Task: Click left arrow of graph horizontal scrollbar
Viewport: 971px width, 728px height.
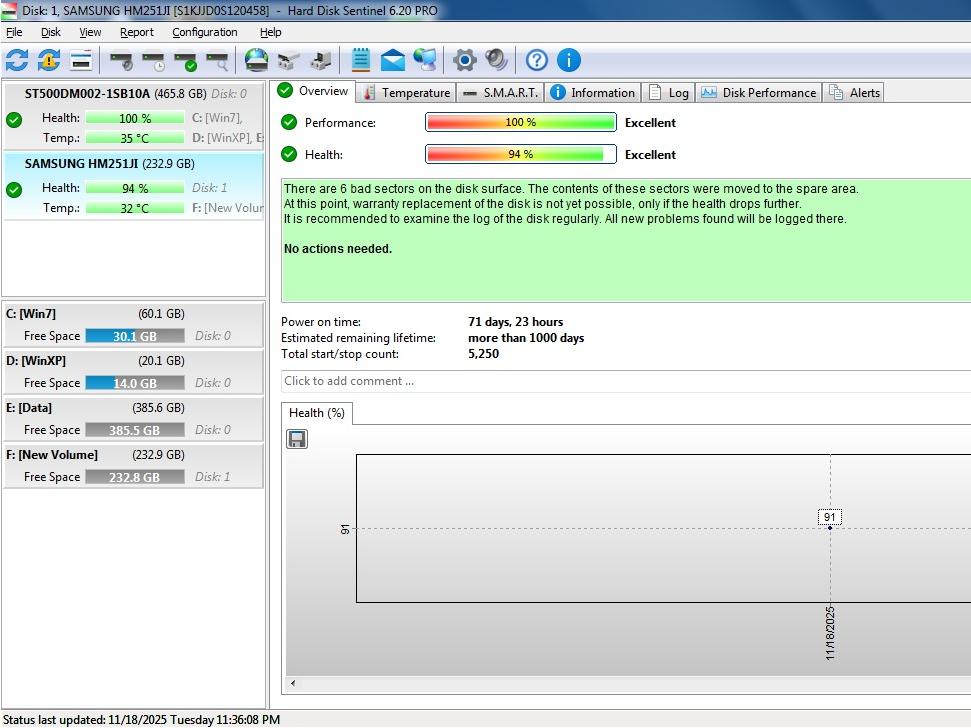Action: point(293,684)
